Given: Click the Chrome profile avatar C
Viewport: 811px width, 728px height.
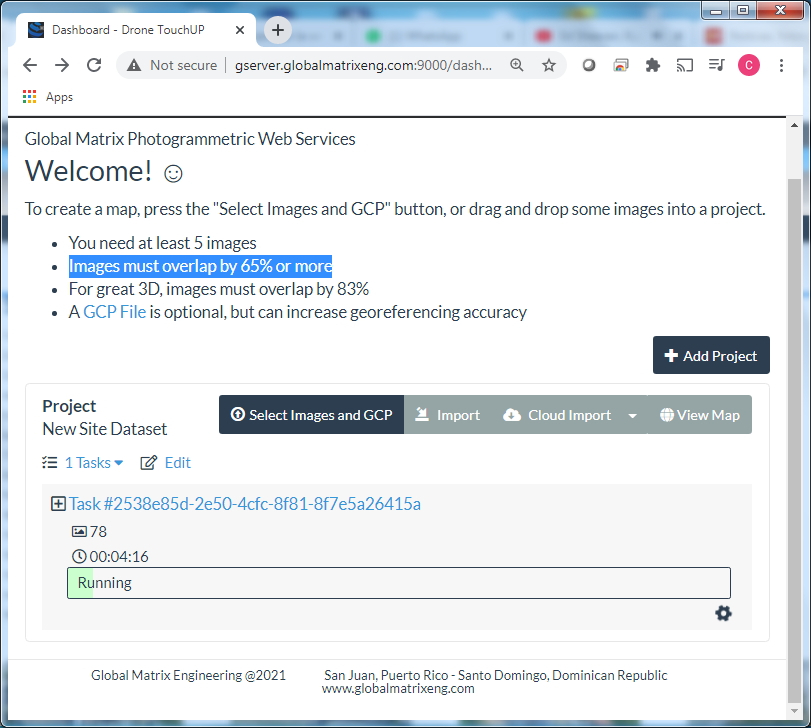Looking at the screenshot, I should click(x=748, y=65).
